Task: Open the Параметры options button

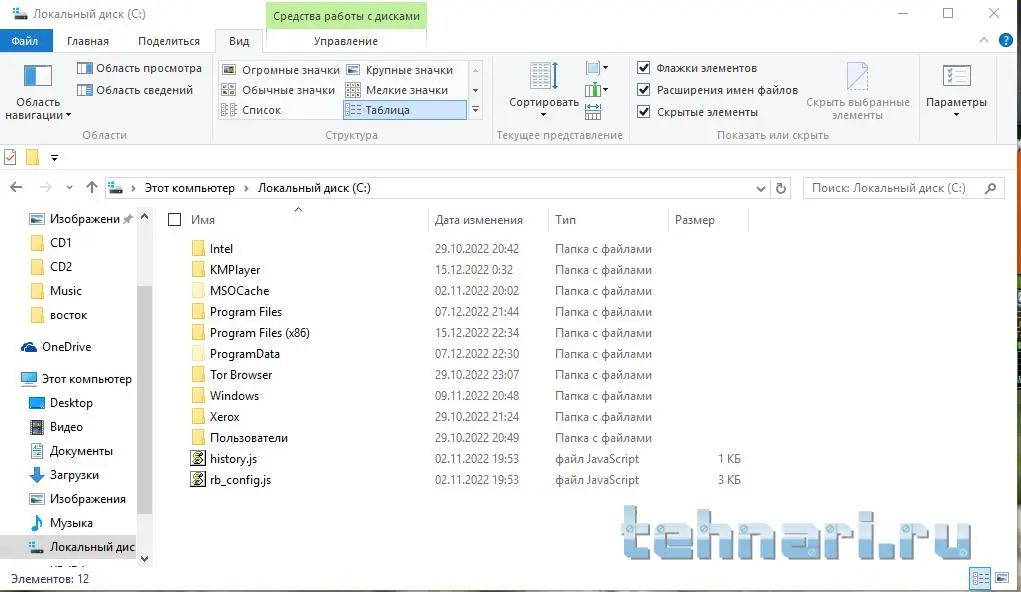Action: tap(956, 91)
